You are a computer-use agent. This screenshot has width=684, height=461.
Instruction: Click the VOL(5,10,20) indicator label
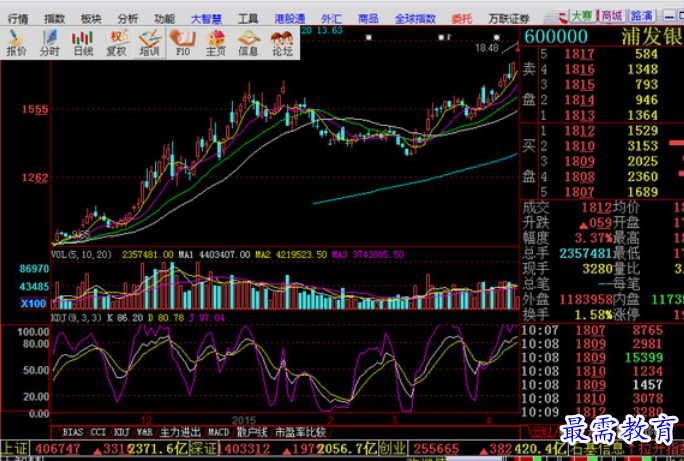click(82, 254)
